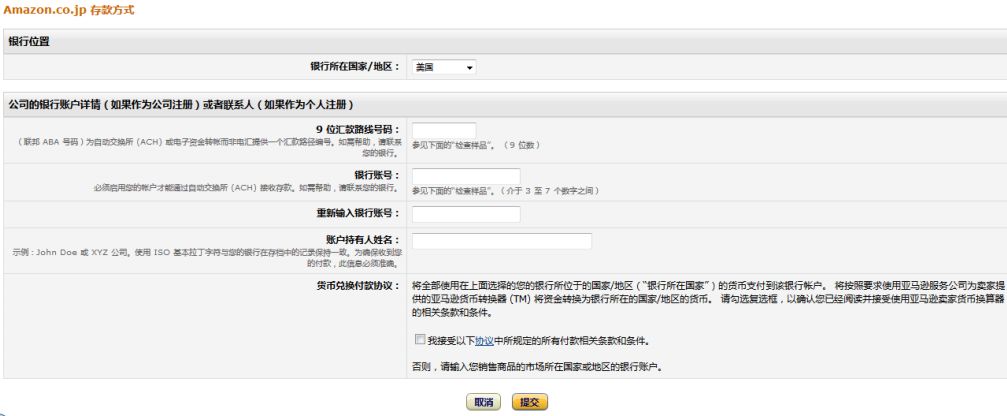Viewport: 1007px width, 416px height.
Task: Click the 银行位置 section header
Action: click(30, 42)
